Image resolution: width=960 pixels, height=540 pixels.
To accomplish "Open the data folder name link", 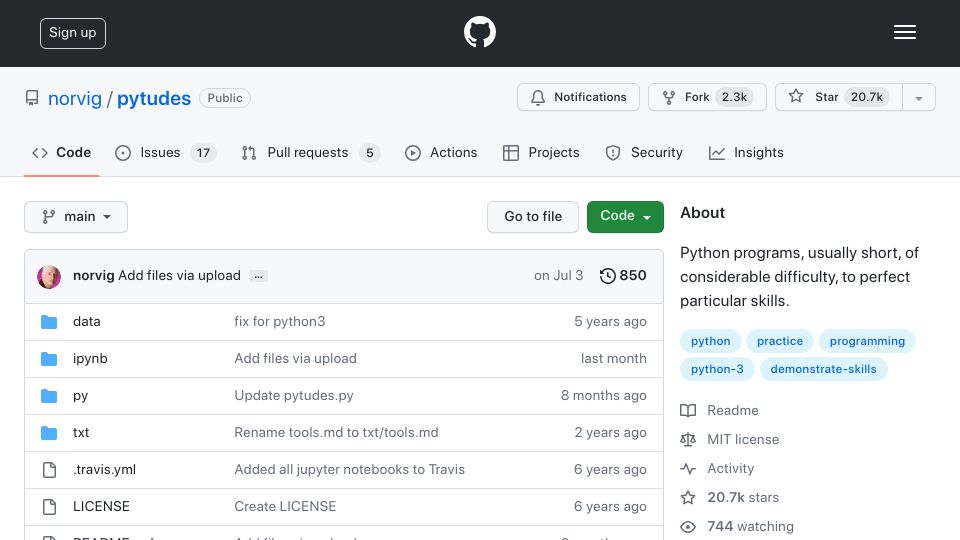I will tap(86, 321).
